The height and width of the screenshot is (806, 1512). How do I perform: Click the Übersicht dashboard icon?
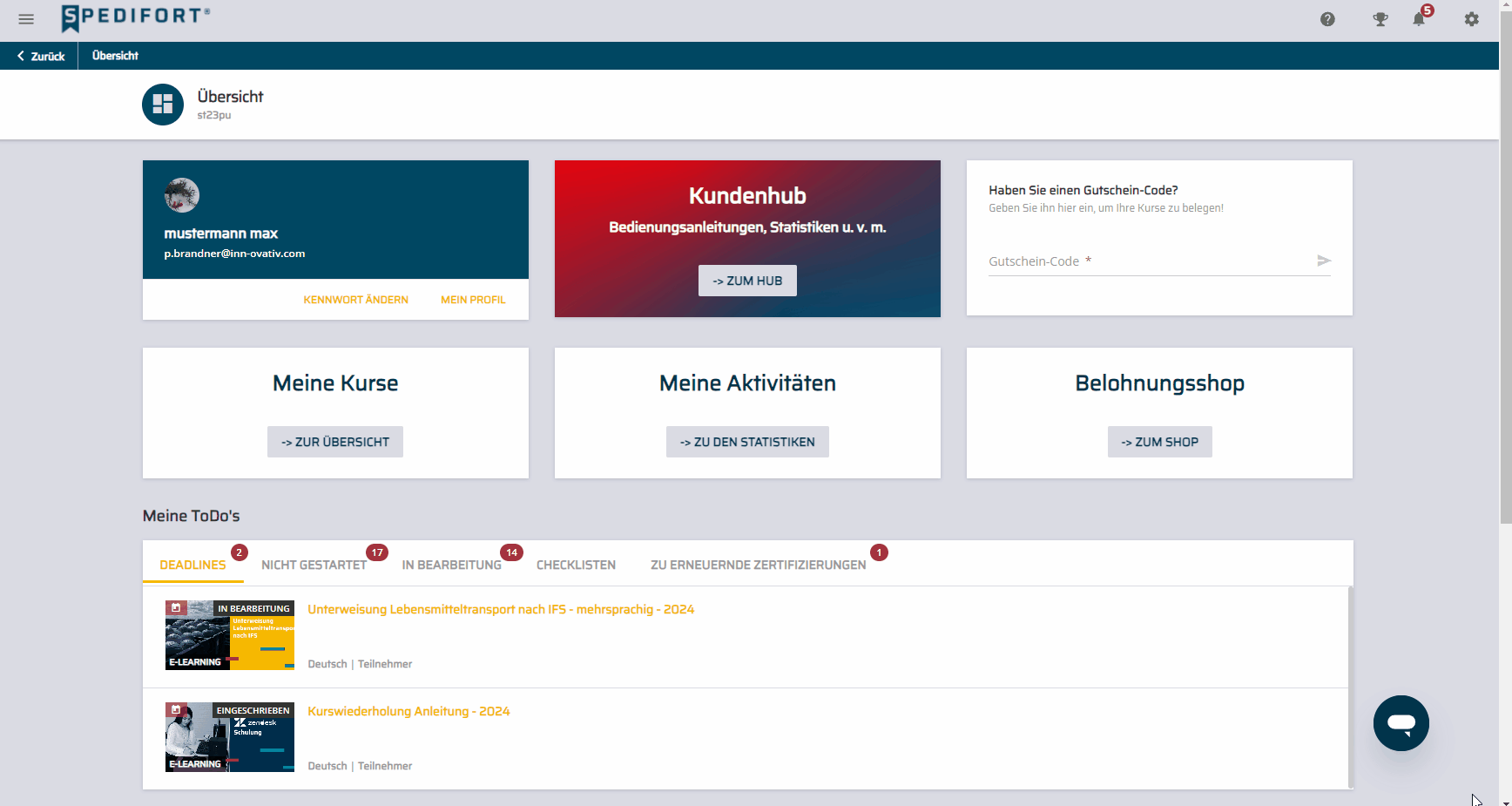point(163,105)
